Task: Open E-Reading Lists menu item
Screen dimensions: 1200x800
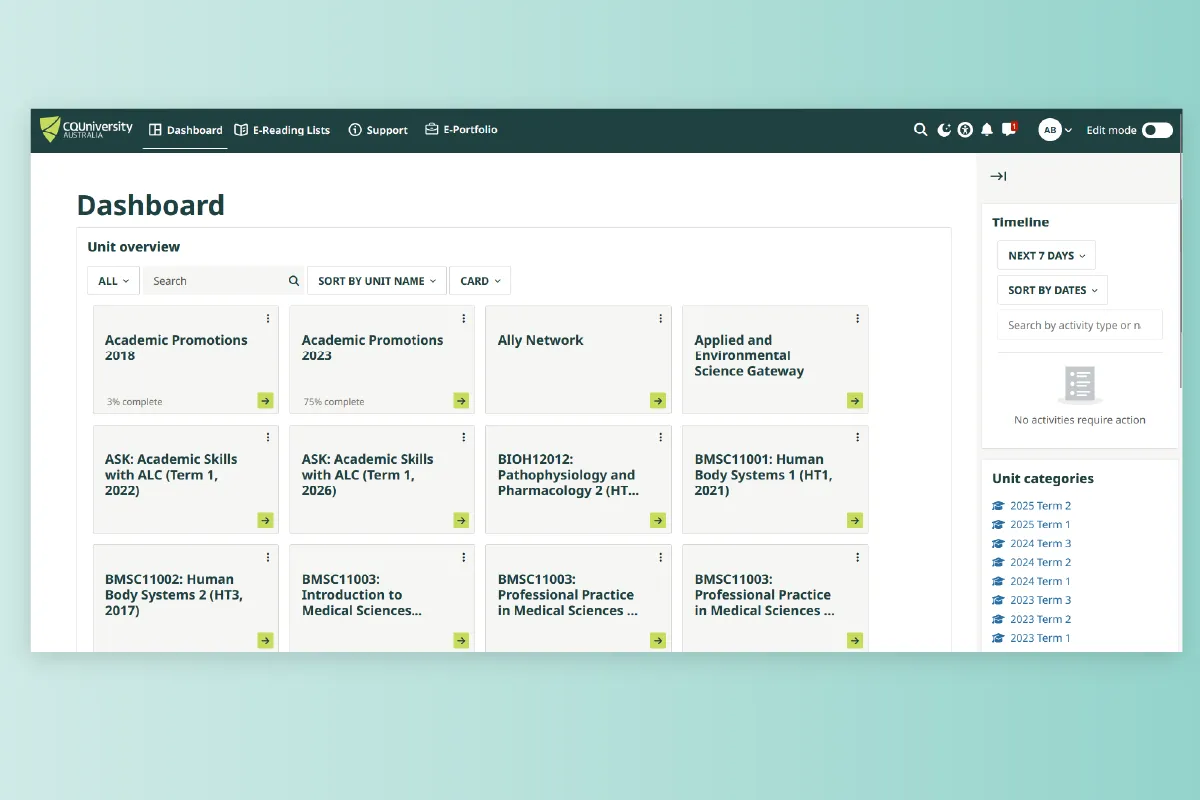Action: click(x=282, y=130)
